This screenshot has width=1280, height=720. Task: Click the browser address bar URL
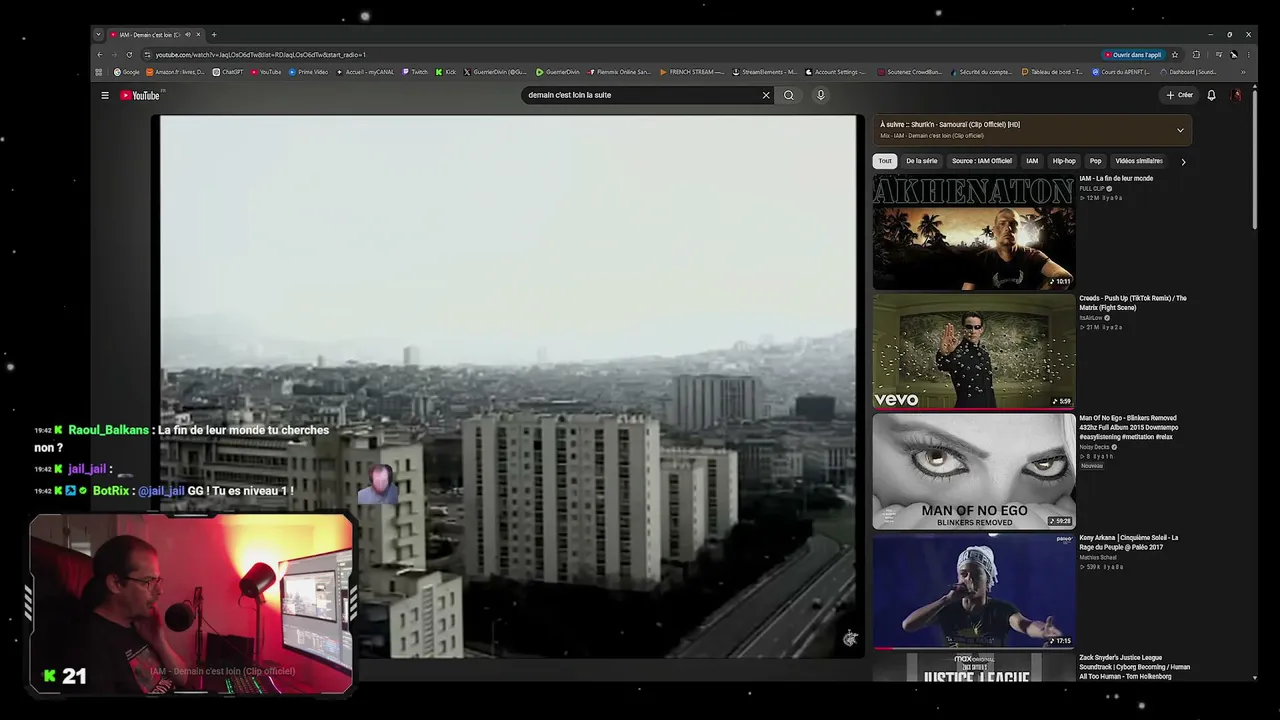pyautogui.click(x=260, y=55)
